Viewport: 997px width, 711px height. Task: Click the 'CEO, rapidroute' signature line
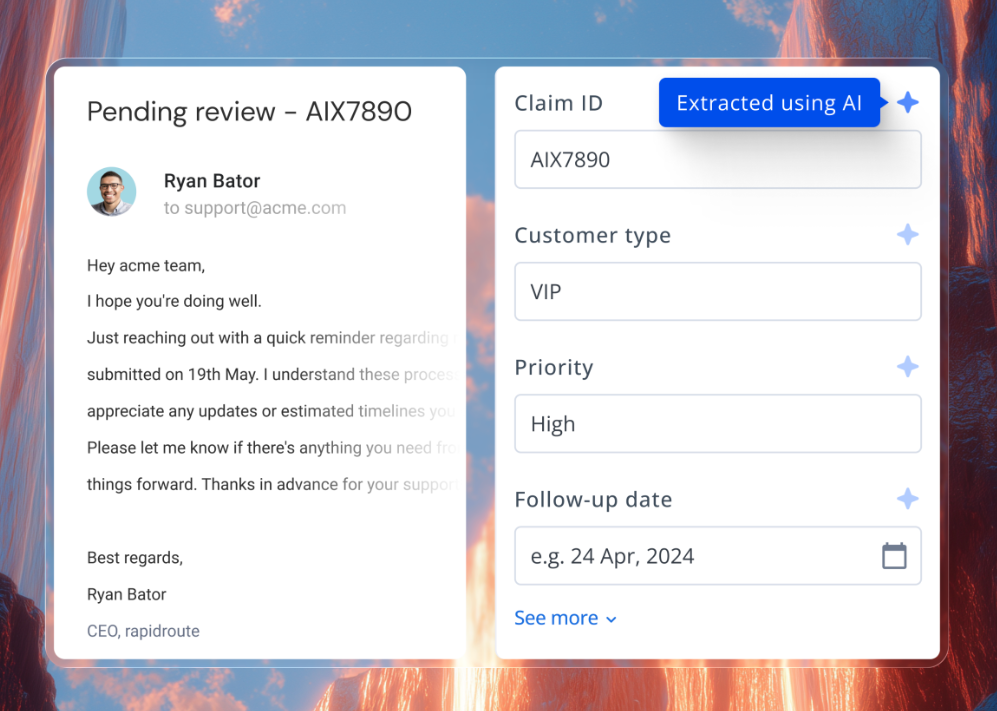coord(144,631)
